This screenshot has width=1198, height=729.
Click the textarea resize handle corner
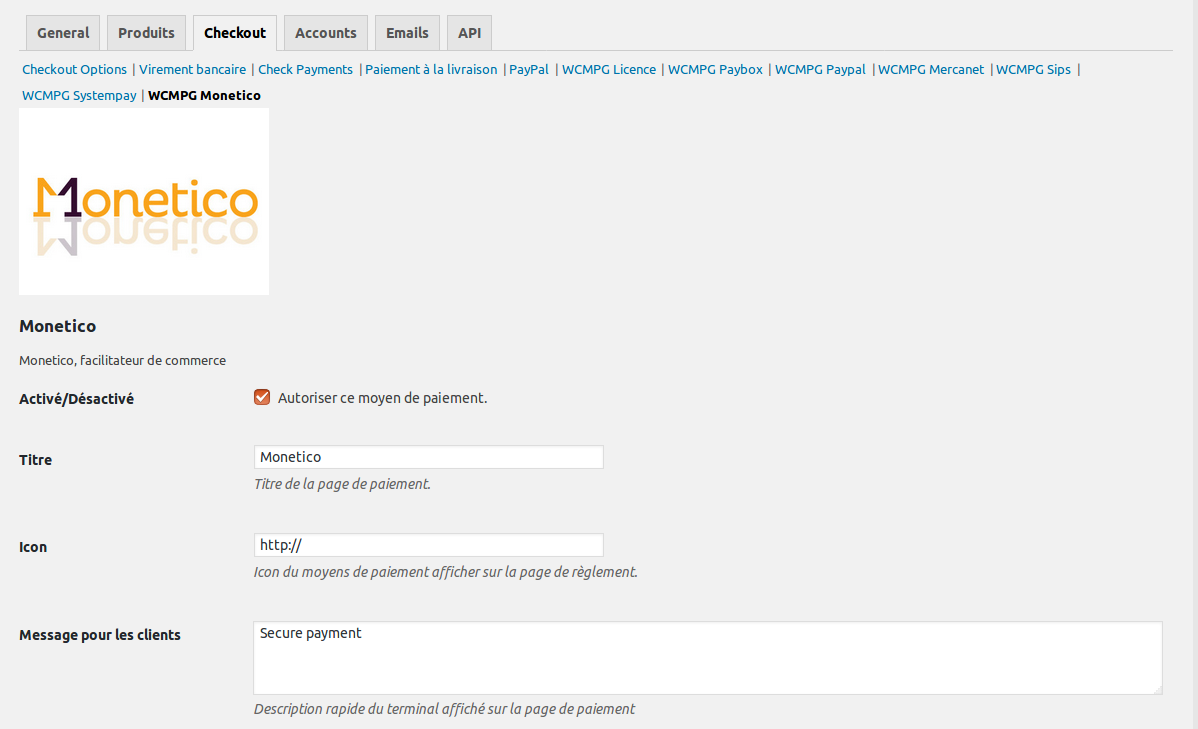[x=1158, y=689]
